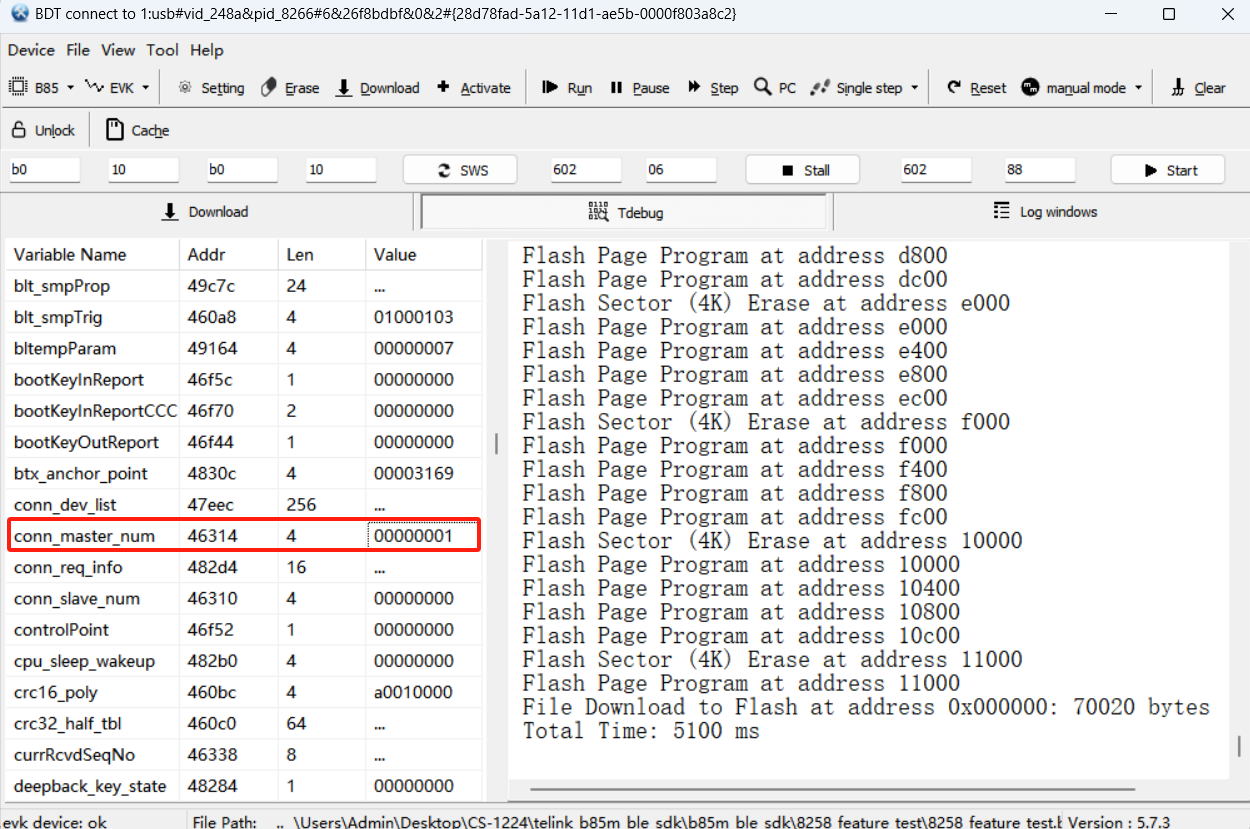Click the Single step toolbar button
The height and width of the screenshot is (829, 1250).
coord(856,88)
